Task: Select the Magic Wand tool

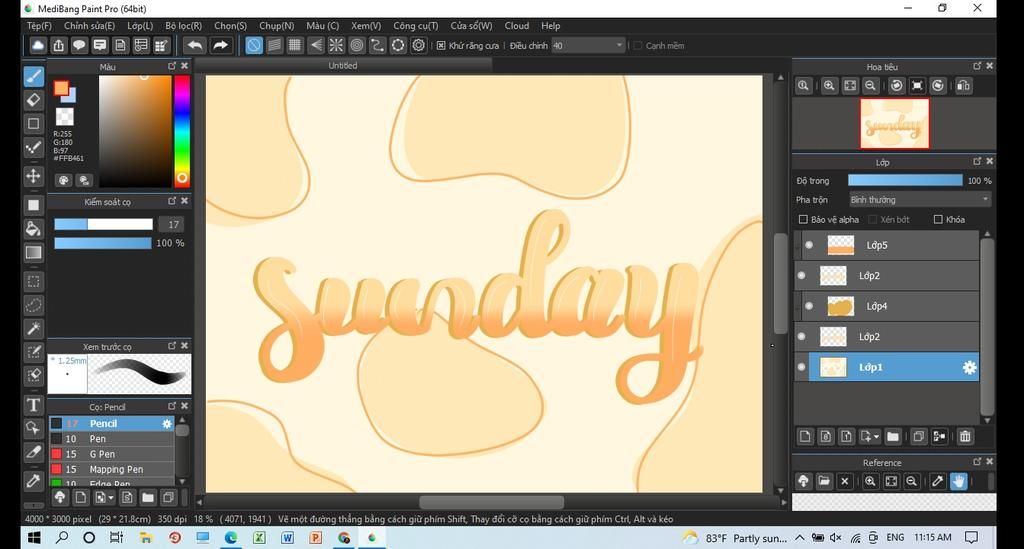Action: coord(34,328)
